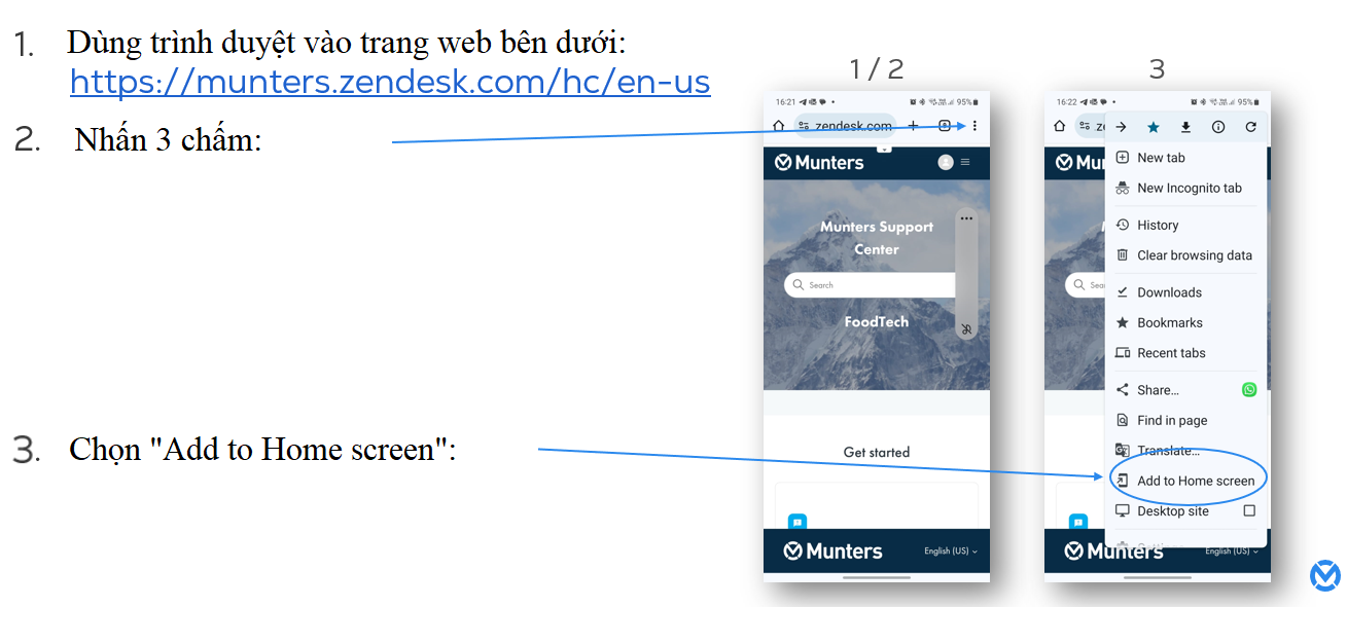Tap the three-dot Chrome menu button
This screenshot has height=617, width=1347.
pyautogui.click(x=974, y=126)
